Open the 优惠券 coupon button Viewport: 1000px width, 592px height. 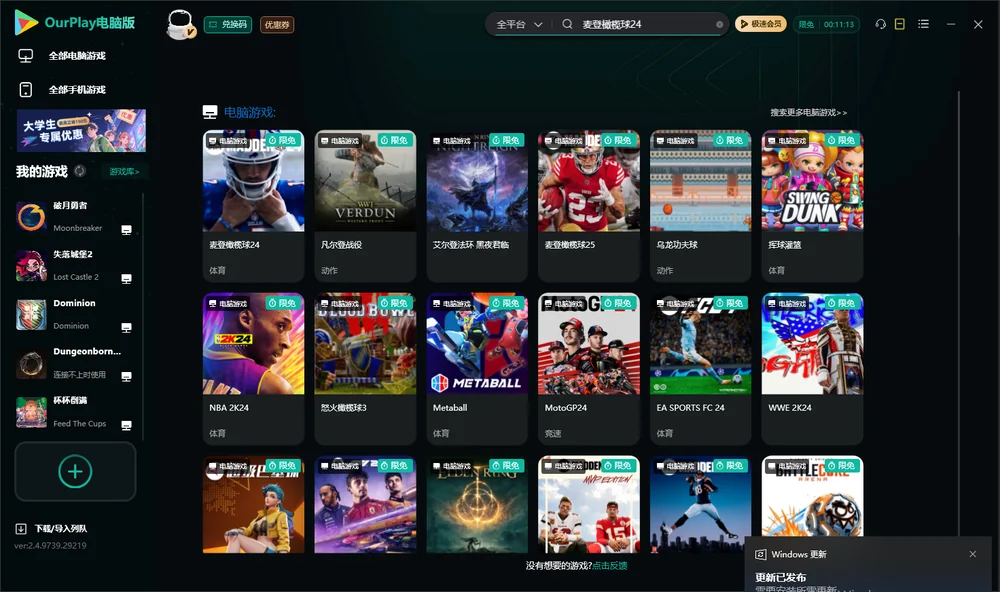(x=277, y=24)
